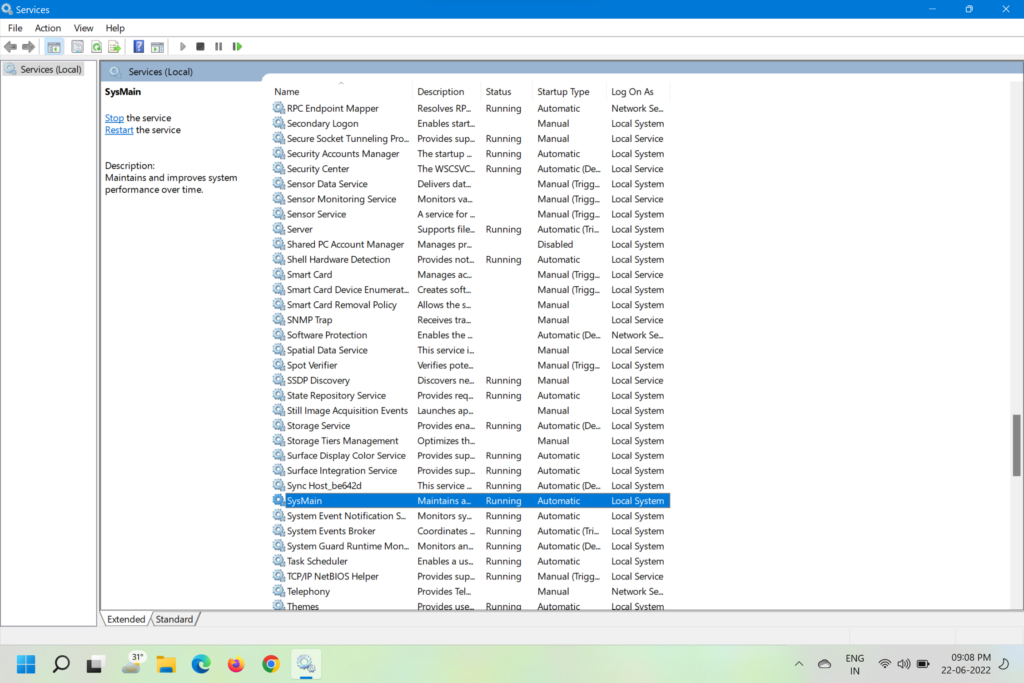
Task: Open Firefox from the taskbar
Action: coord(236,664)
